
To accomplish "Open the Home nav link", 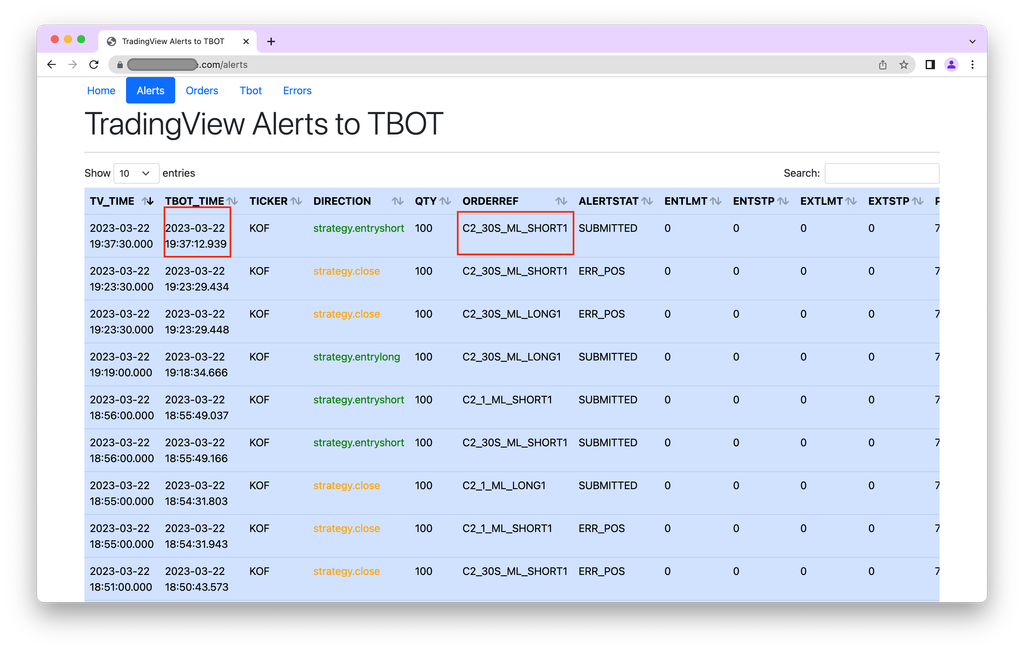I will (x=101, y=91).
